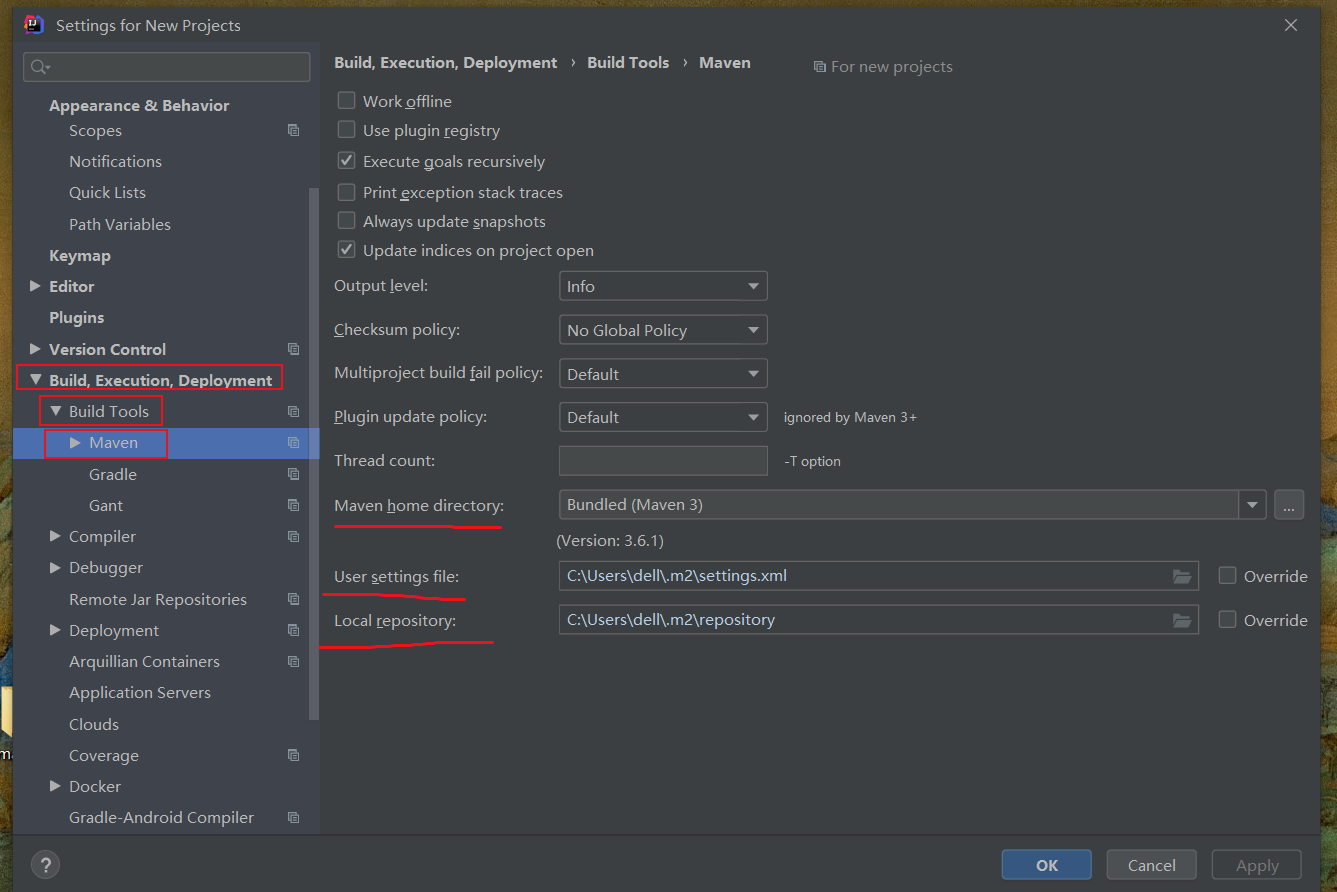Viewport: 1337px width, 892px height.
Task: Click the project-level icon beside Deployment
Action: point(293,630)
